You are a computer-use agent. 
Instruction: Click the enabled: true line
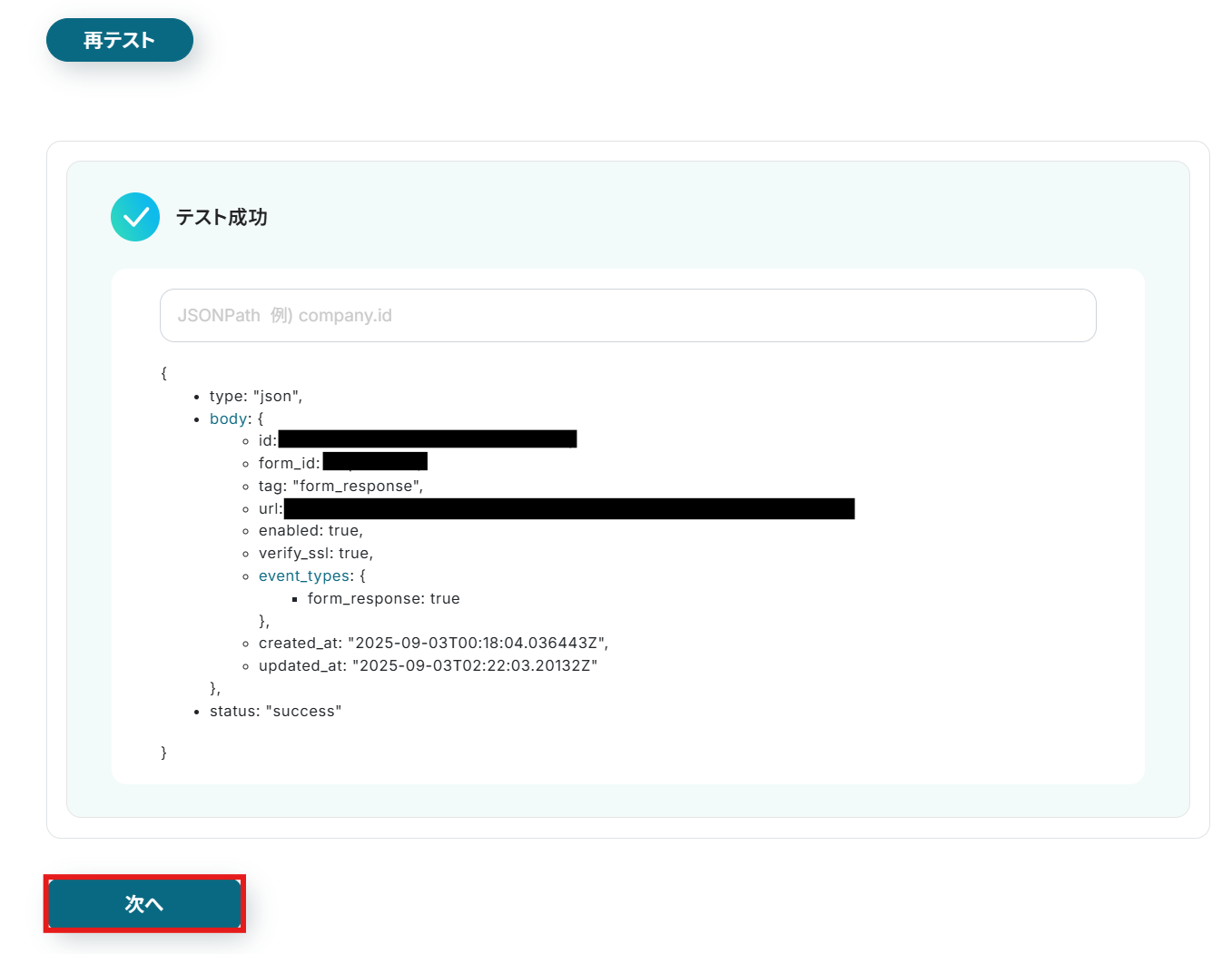(310, 530)
